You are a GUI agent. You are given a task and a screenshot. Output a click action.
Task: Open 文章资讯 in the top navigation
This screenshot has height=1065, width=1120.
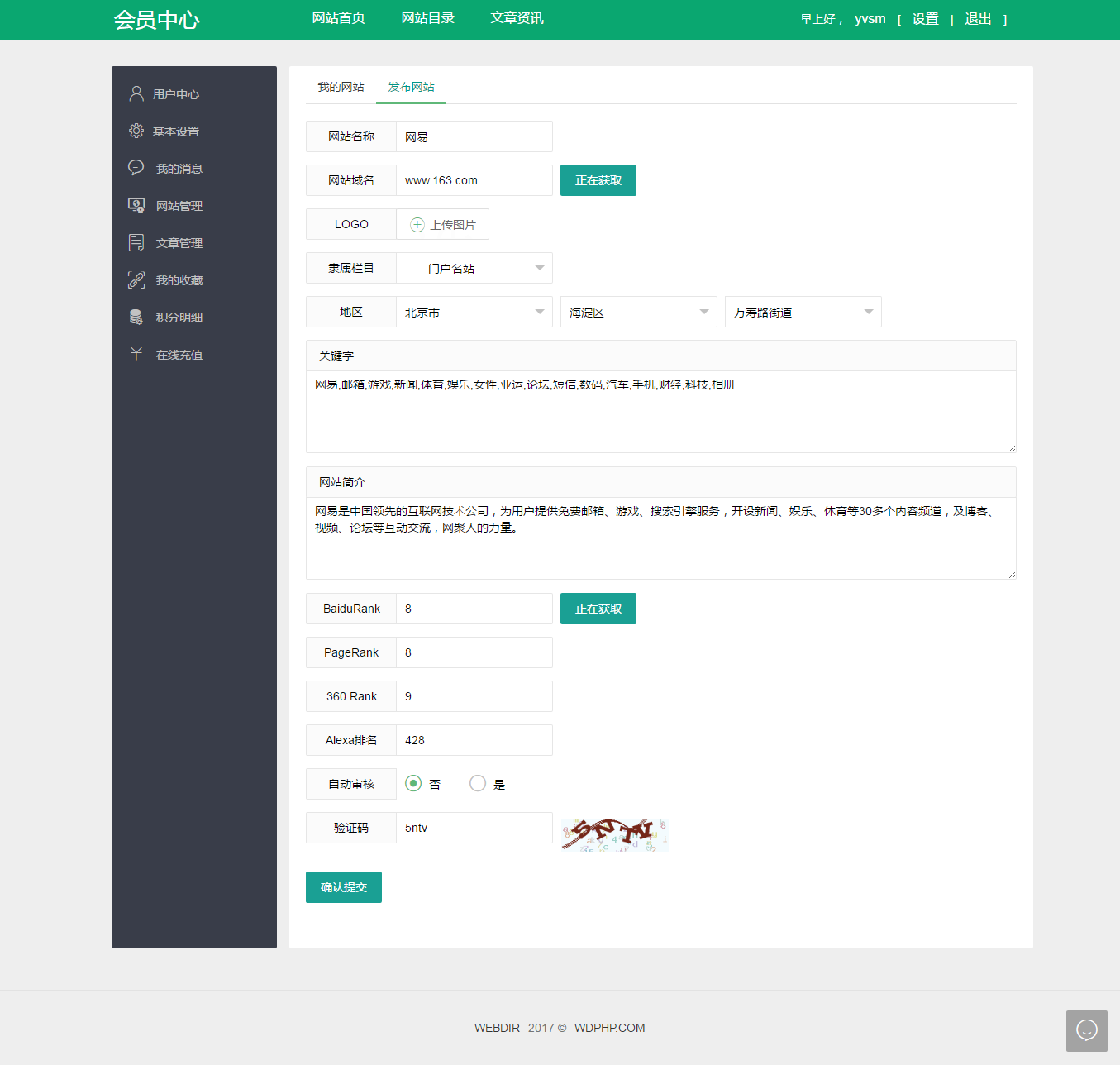coord(517,18)
